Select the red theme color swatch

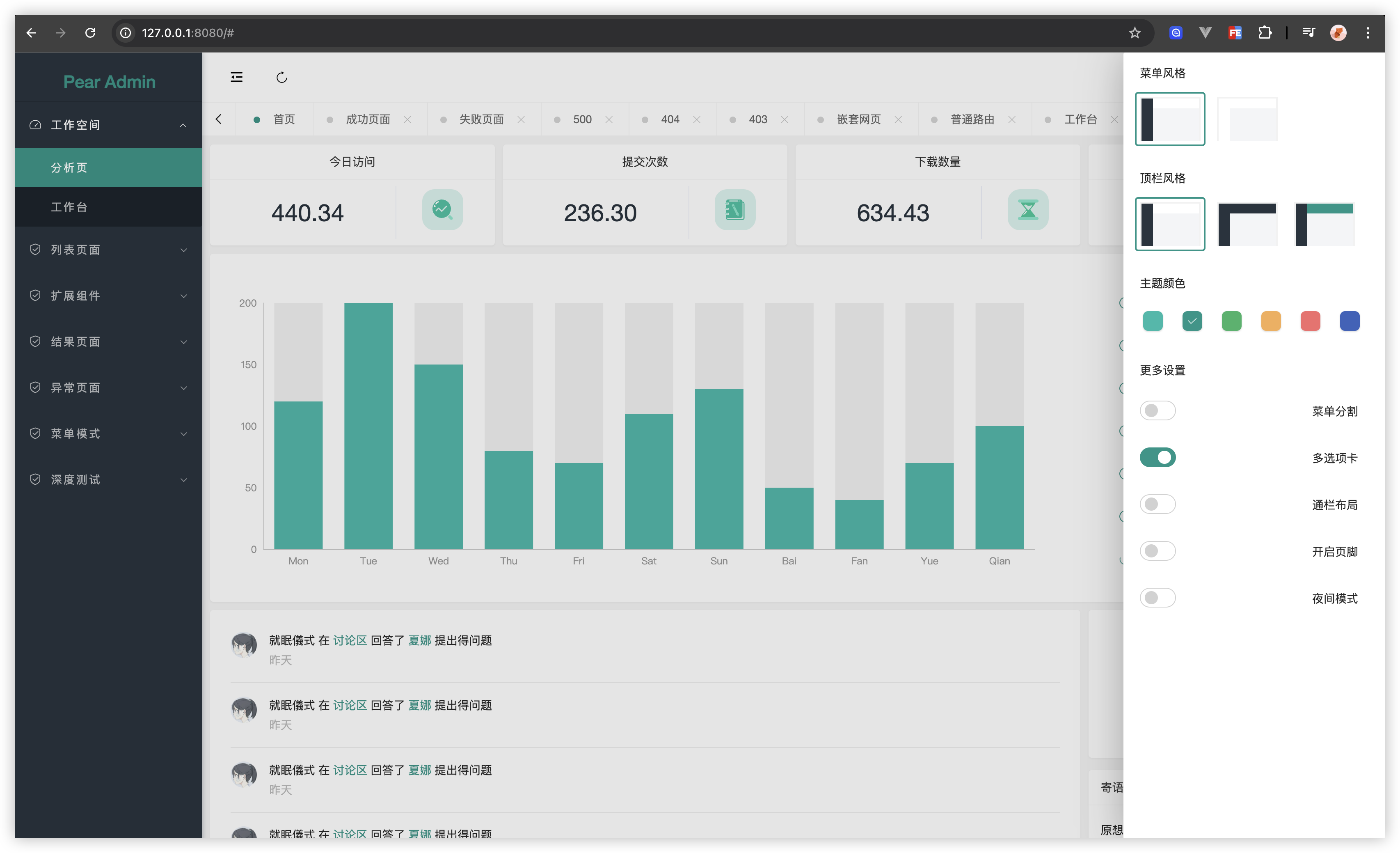(x=1310, y=321)
